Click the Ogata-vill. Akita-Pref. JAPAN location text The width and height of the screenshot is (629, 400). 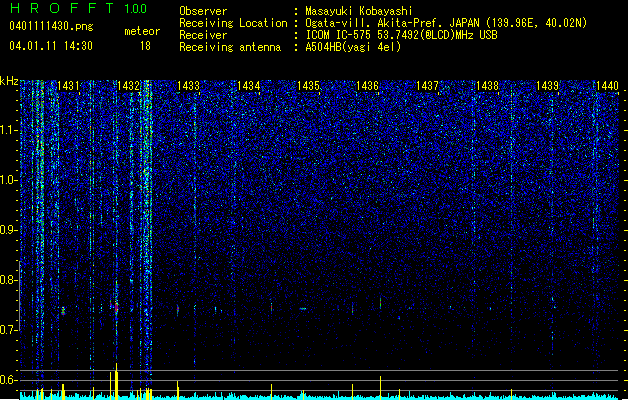446,23
